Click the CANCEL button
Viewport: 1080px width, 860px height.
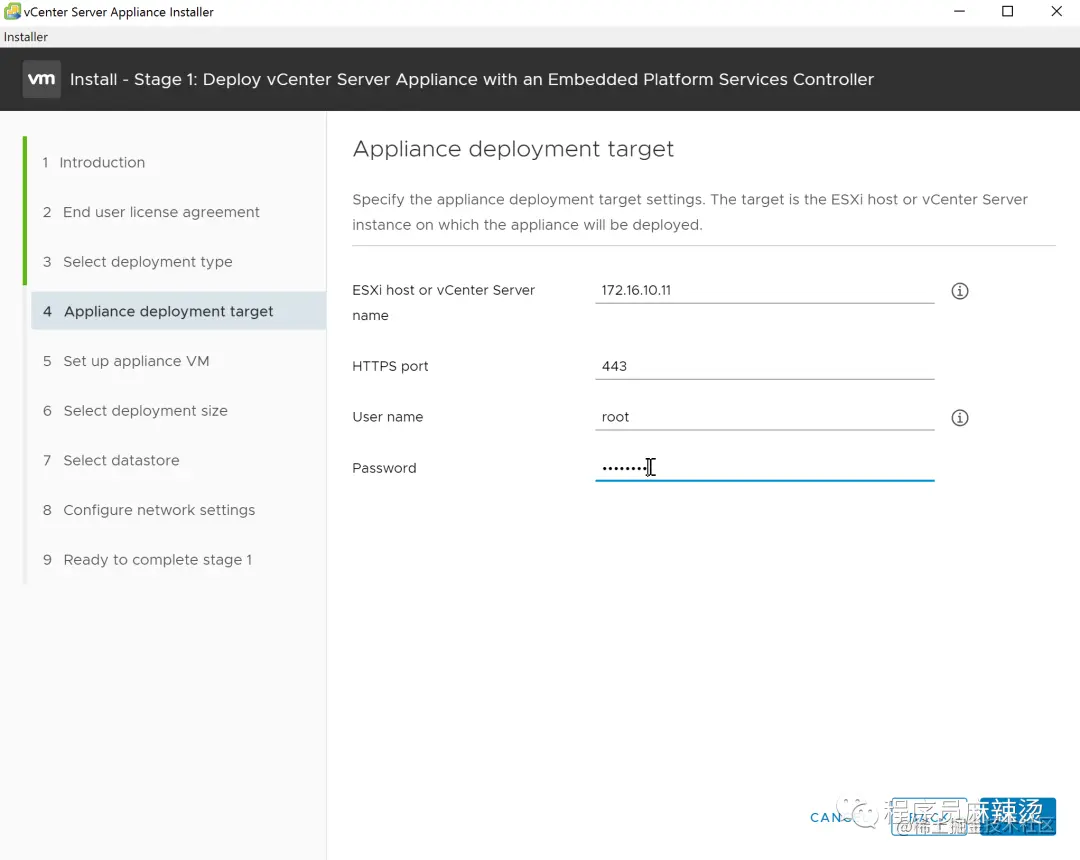point(842,817)
